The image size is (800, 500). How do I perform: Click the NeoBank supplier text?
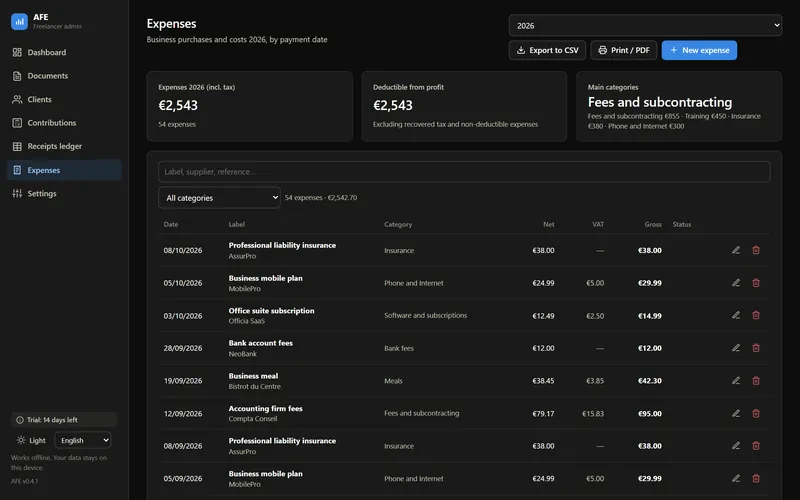pyautogui.click(x=243, y=354)
